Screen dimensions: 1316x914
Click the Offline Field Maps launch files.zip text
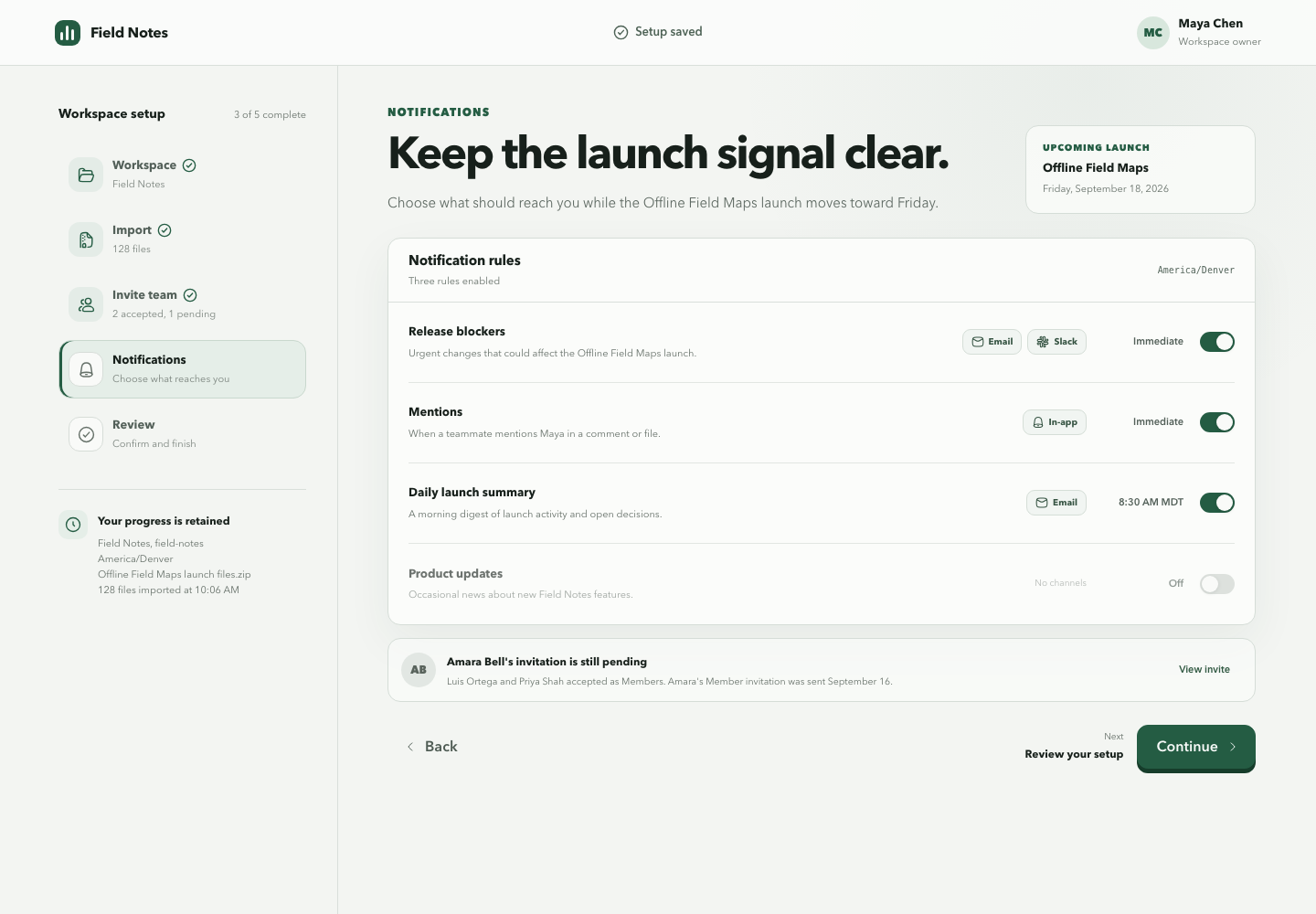(x=175, y=575)
